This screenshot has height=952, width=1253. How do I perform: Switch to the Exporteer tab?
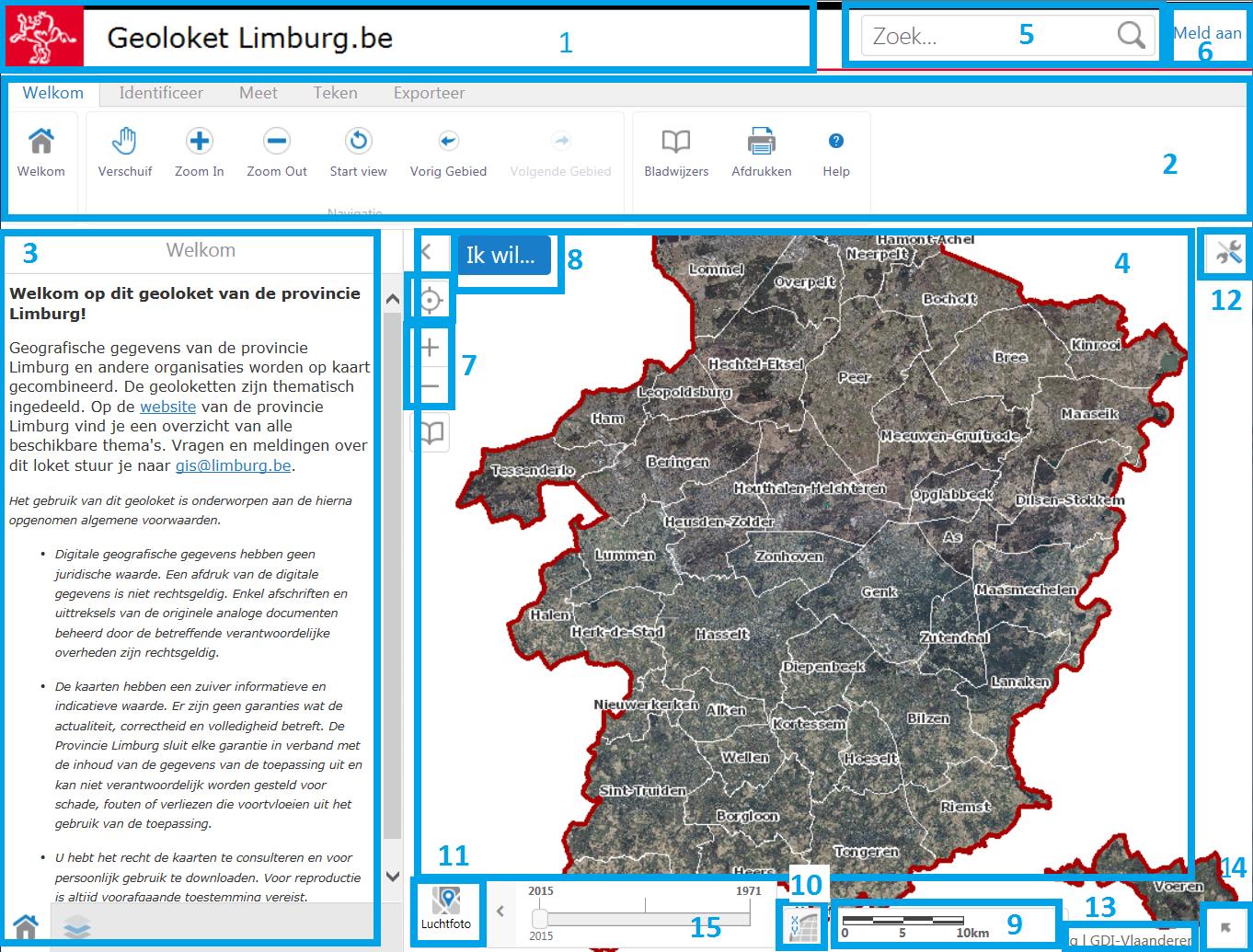pos(429,93)
